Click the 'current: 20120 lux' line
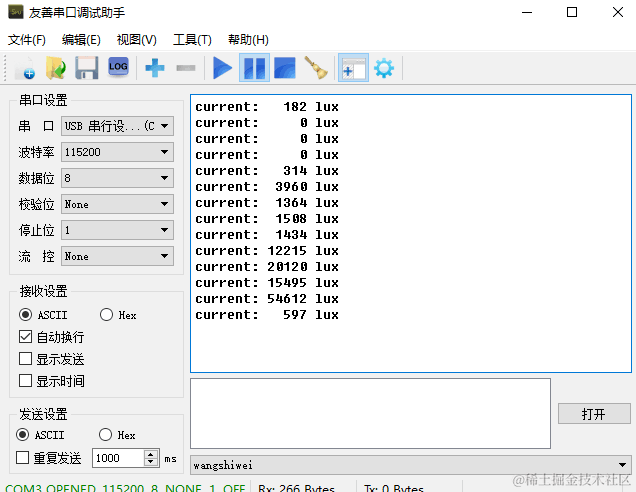The height and width of the screenshot is (492, 636). 267,266
